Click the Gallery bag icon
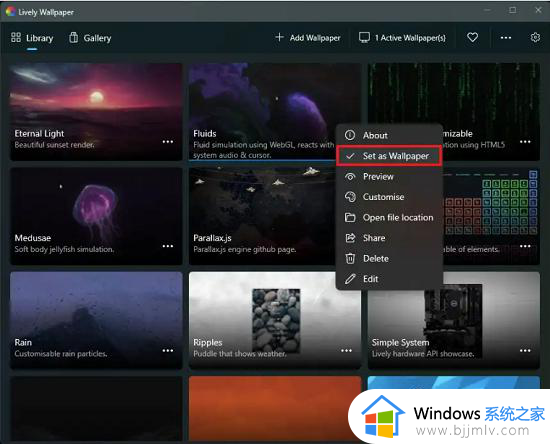The height and width of the screenshot is (444, 550). tap(74, 37)
